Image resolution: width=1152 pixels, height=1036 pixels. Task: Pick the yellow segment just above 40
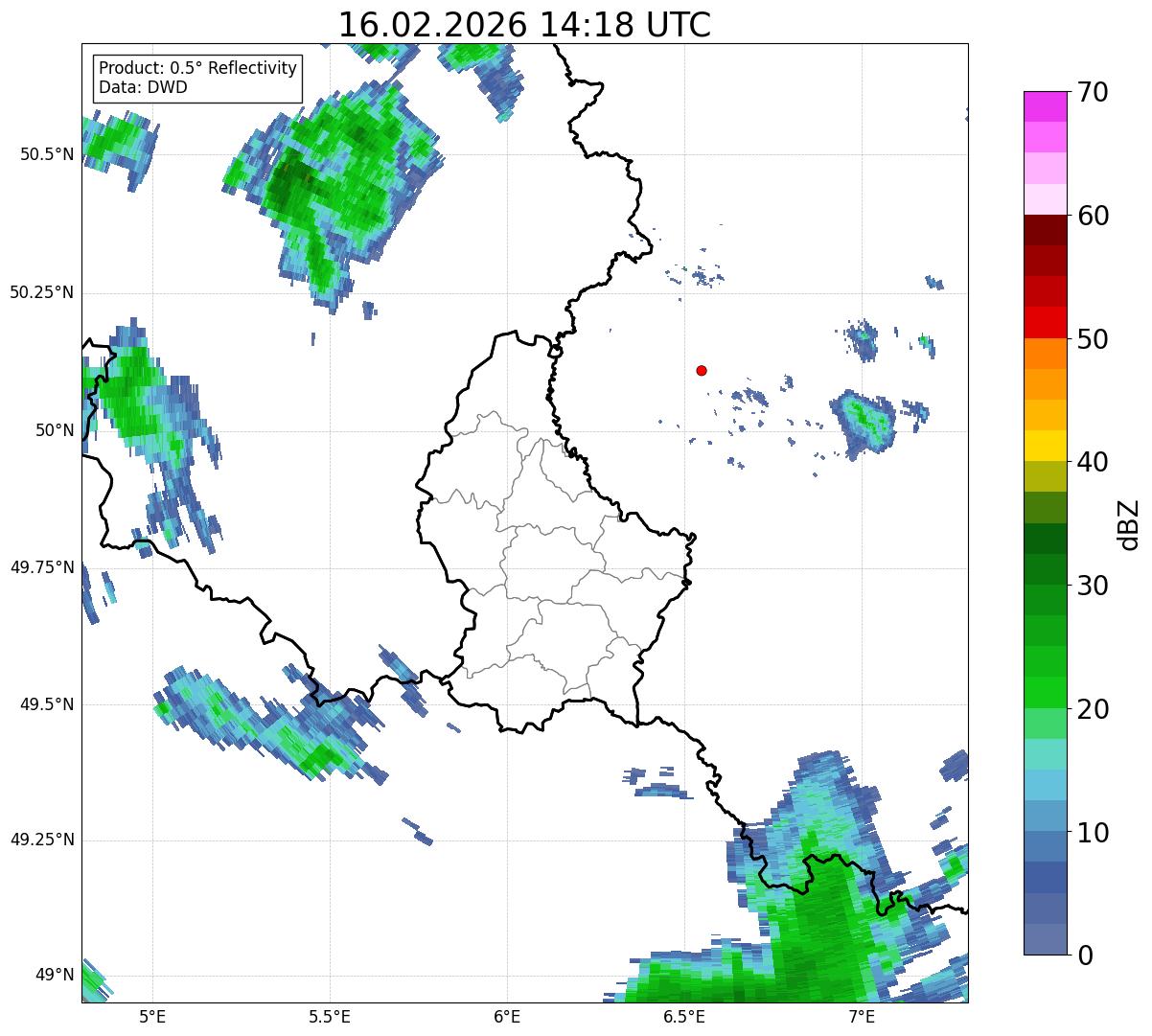1045,446
